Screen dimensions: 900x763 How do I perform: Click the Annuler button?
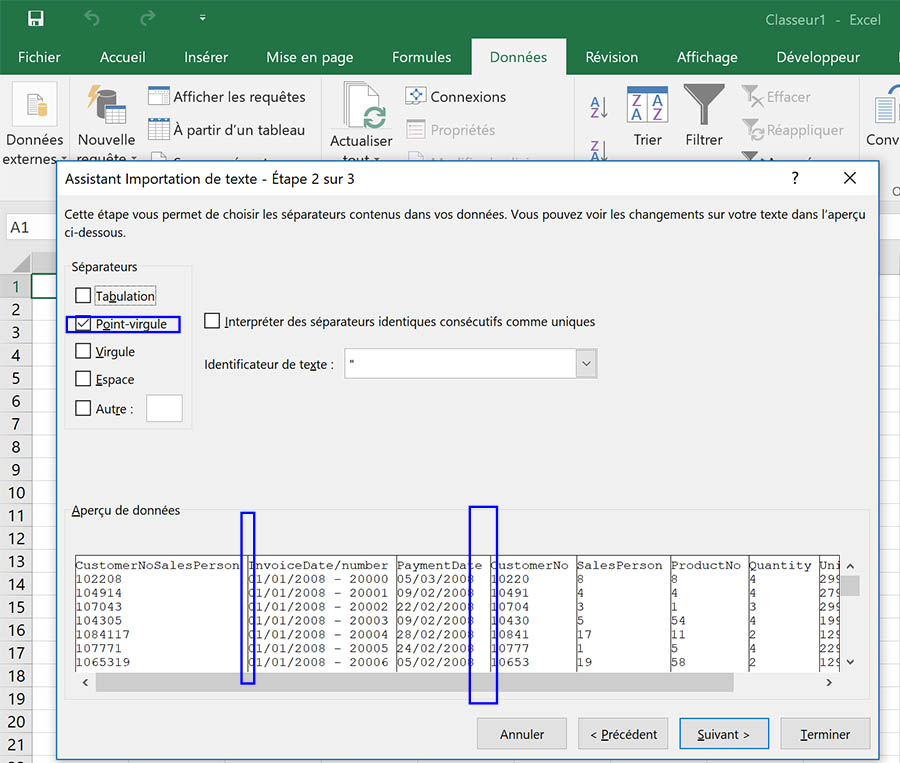coord(521,734)
